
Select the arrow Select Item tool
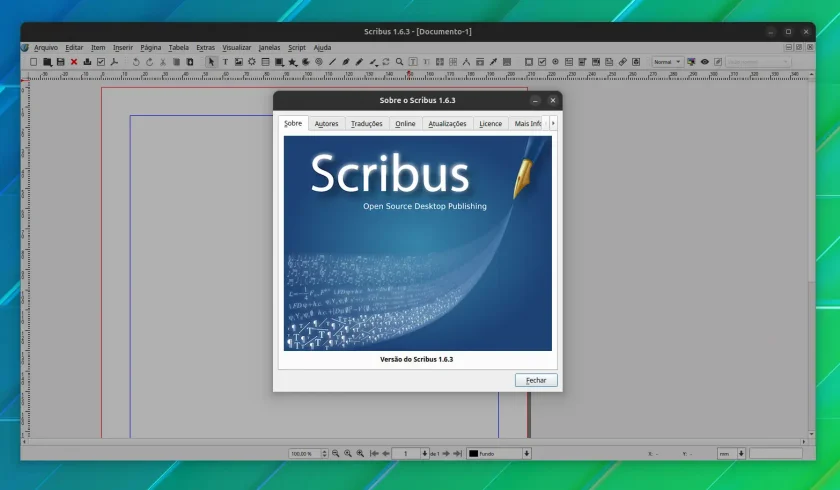tap(211, 62)
